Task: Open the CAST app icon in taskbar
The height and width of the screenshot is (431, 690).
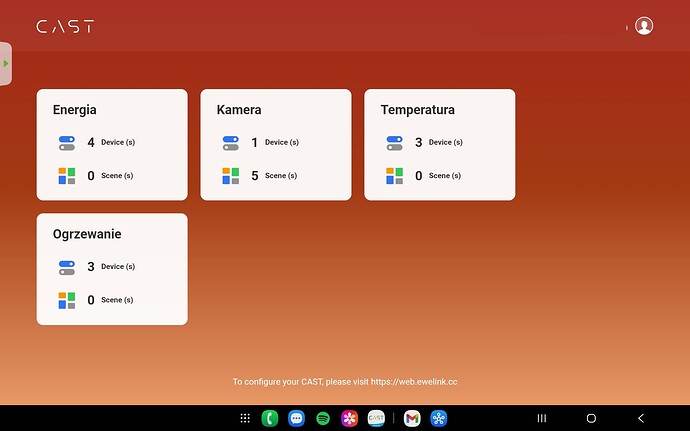Action: (376, 418)
